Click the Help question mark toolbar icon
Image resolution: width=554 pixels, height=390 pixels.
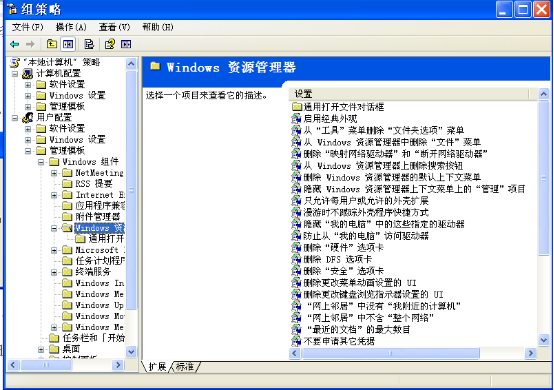(110, 44)
